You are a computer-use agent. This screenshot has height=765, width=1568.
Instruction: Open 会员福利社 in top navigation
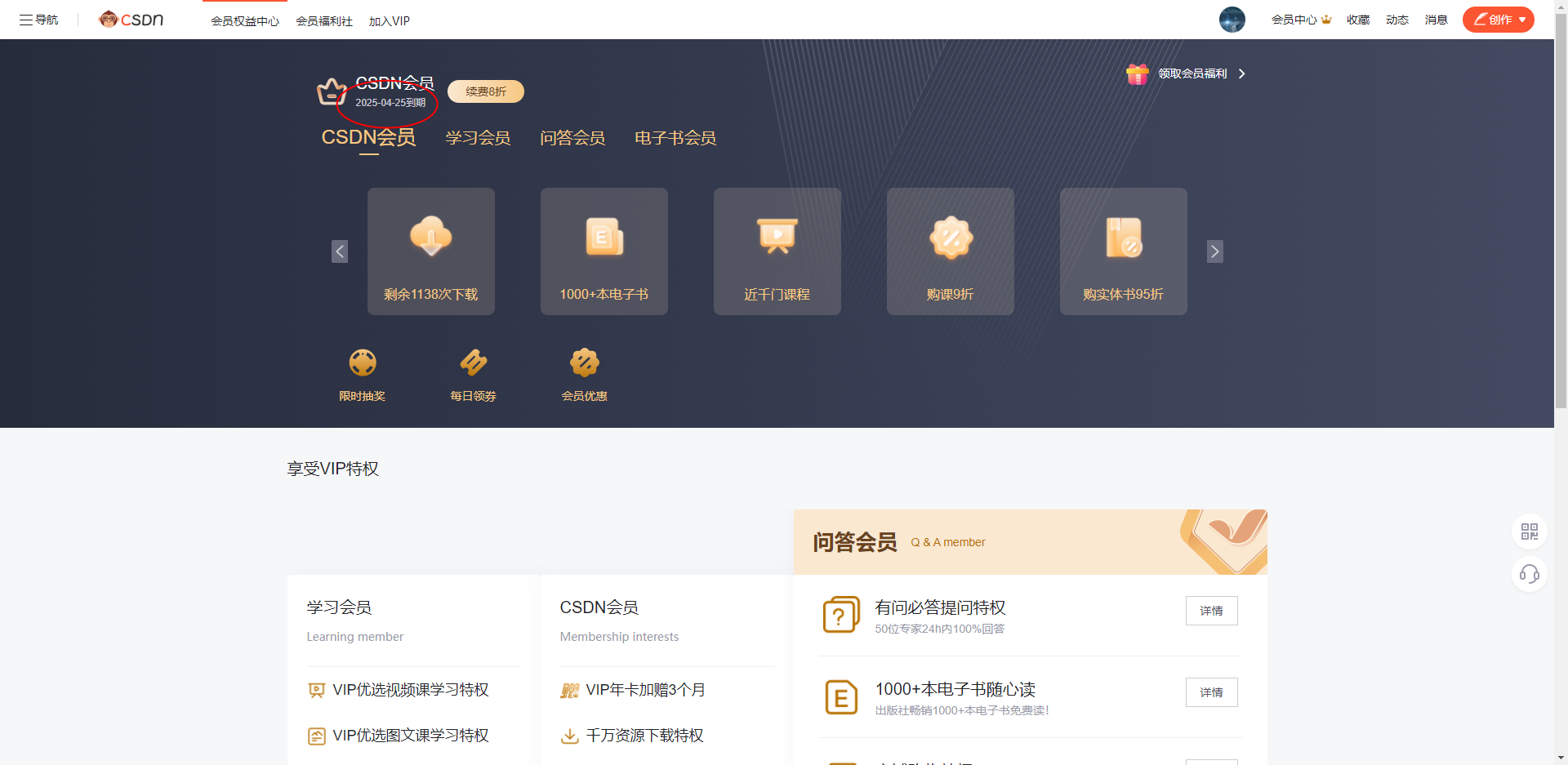pos(324,20)
